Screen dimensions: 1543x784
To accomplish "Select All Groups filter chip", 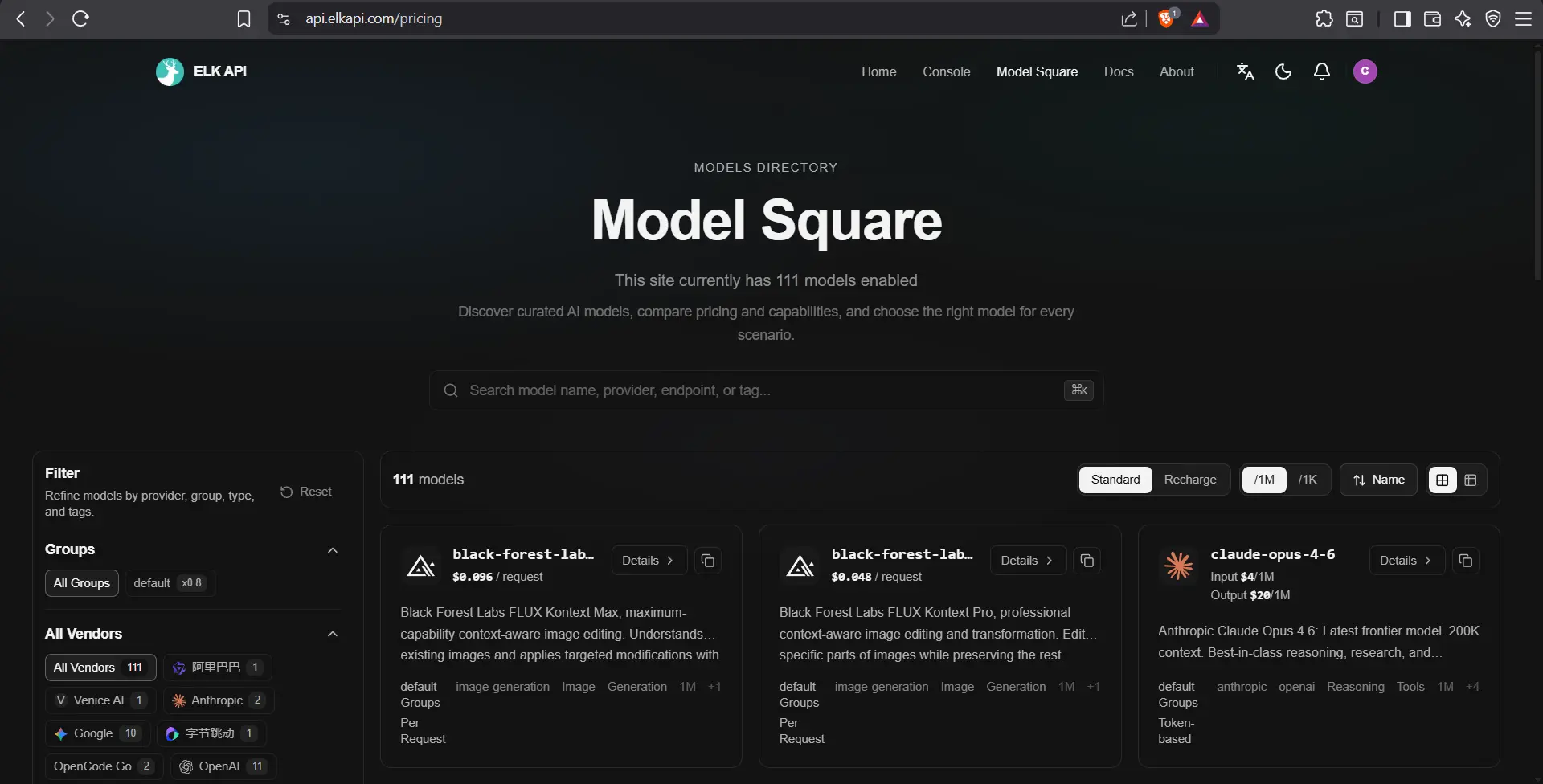I will [x=82, y=583].
